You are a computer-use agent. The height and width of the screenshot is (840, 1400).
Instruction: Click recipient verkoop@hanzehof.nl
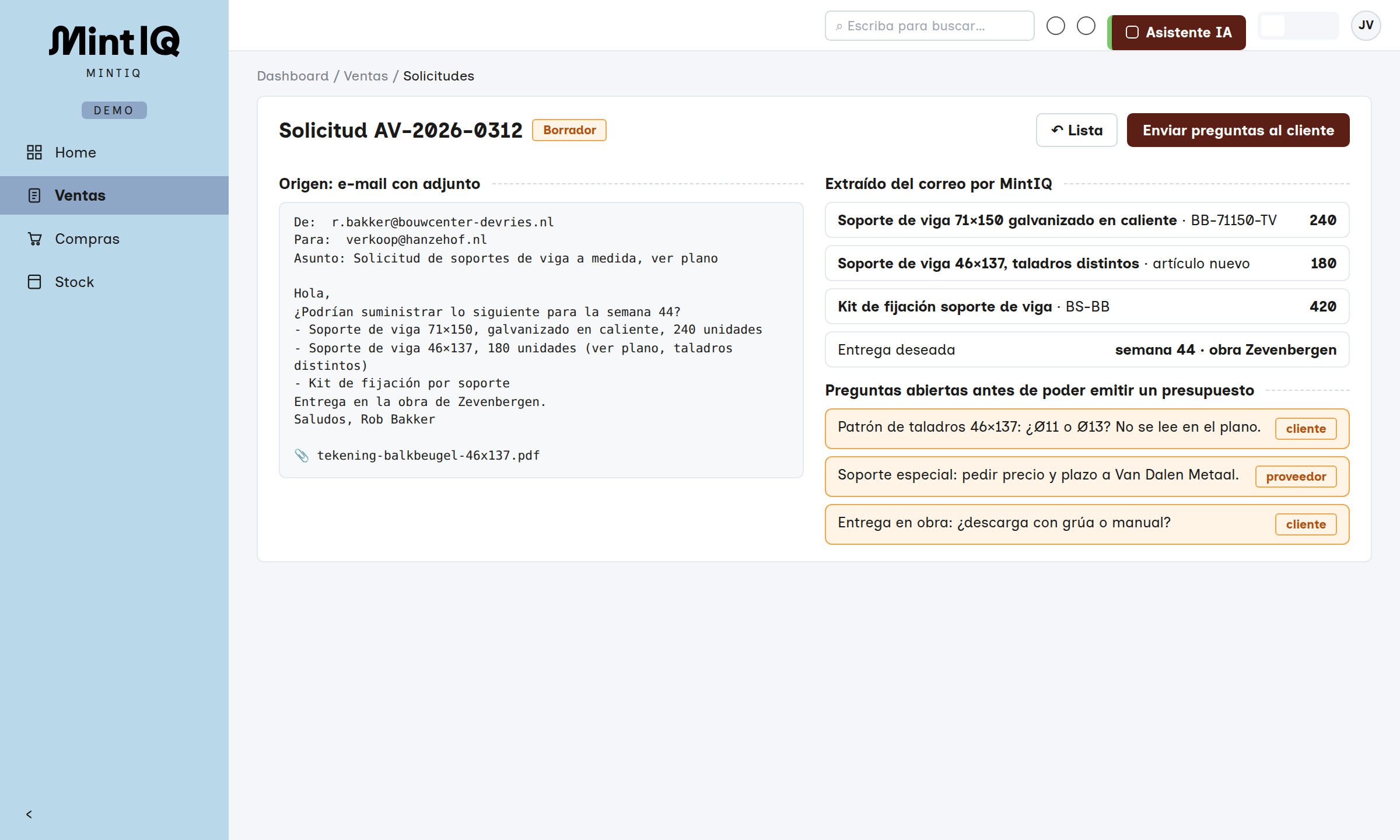click(416, 240)
